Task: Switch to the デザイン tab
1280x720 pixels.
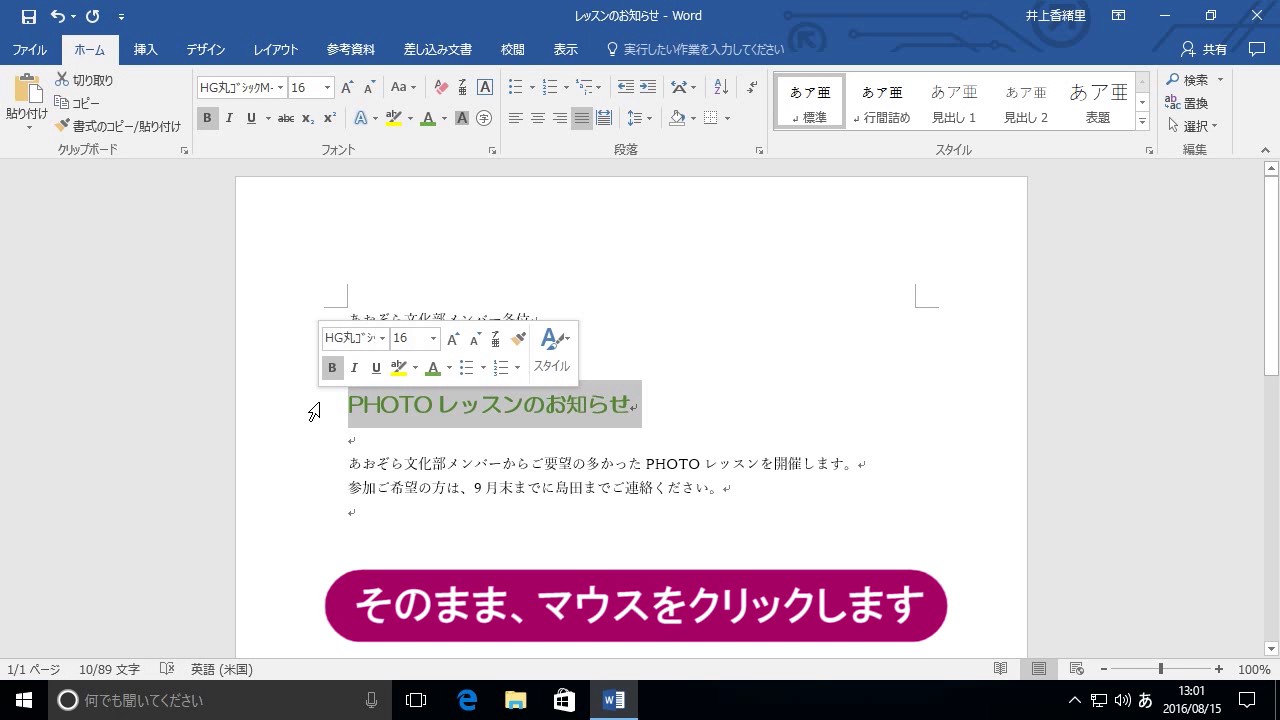Action: pos(206,49)
